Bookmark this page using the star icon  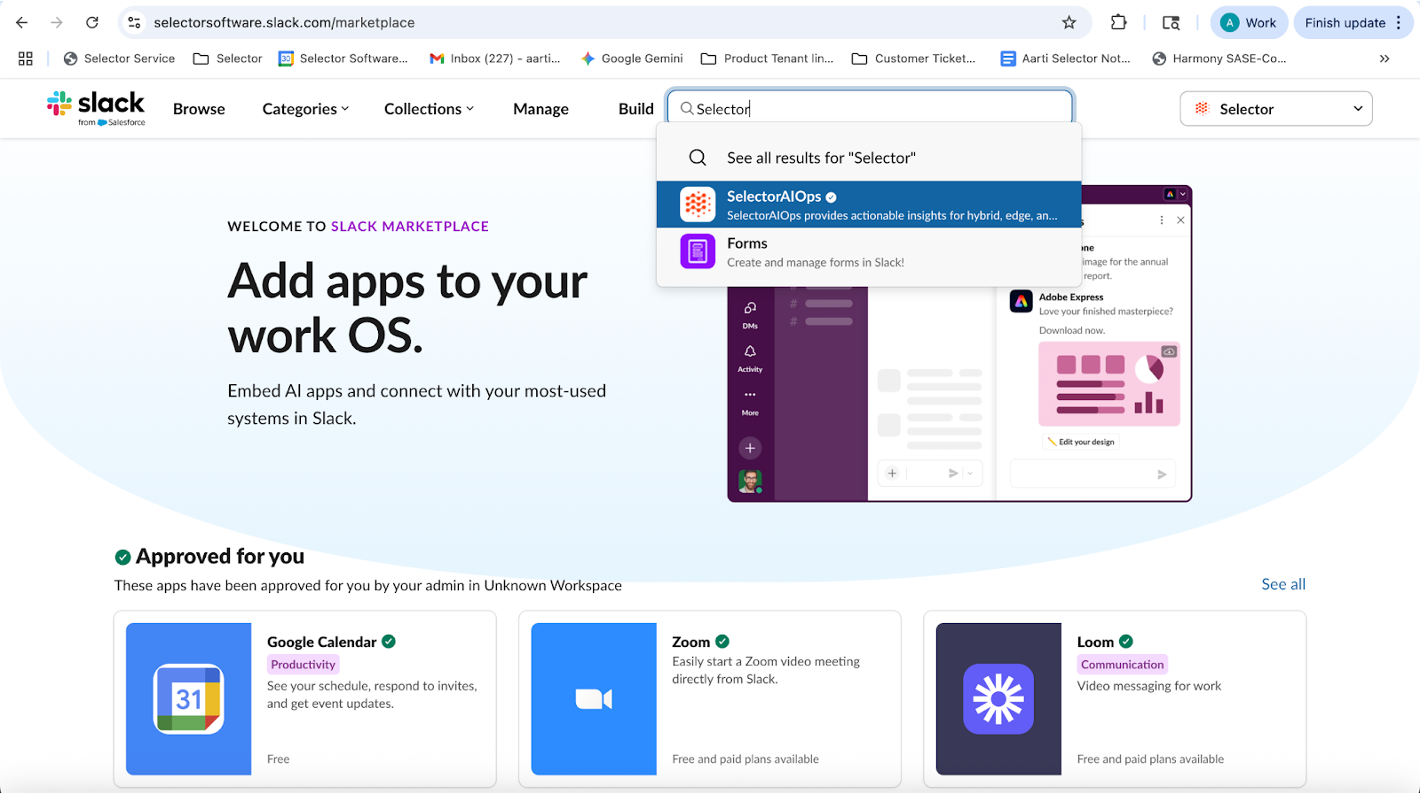coord(1069,22)
